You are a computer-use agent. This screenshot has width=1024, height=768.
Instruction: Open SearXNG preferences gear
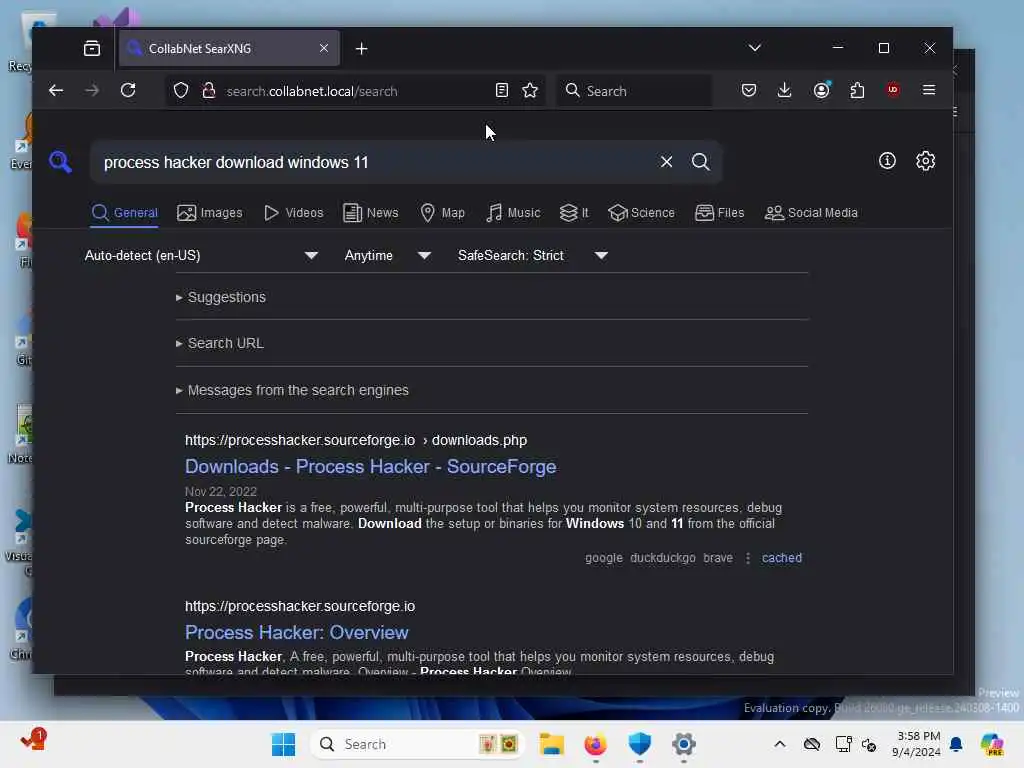point(925,161)
